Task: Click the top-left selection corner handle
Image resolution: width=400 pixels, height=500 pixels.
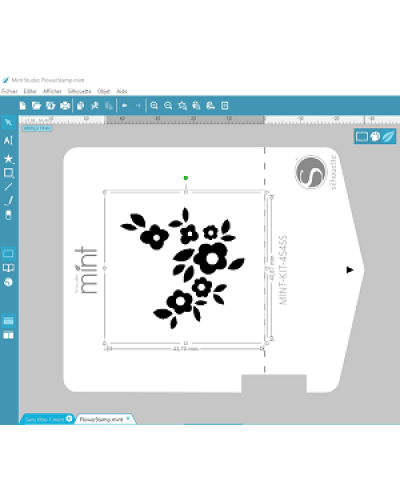Action: point(105,192)
